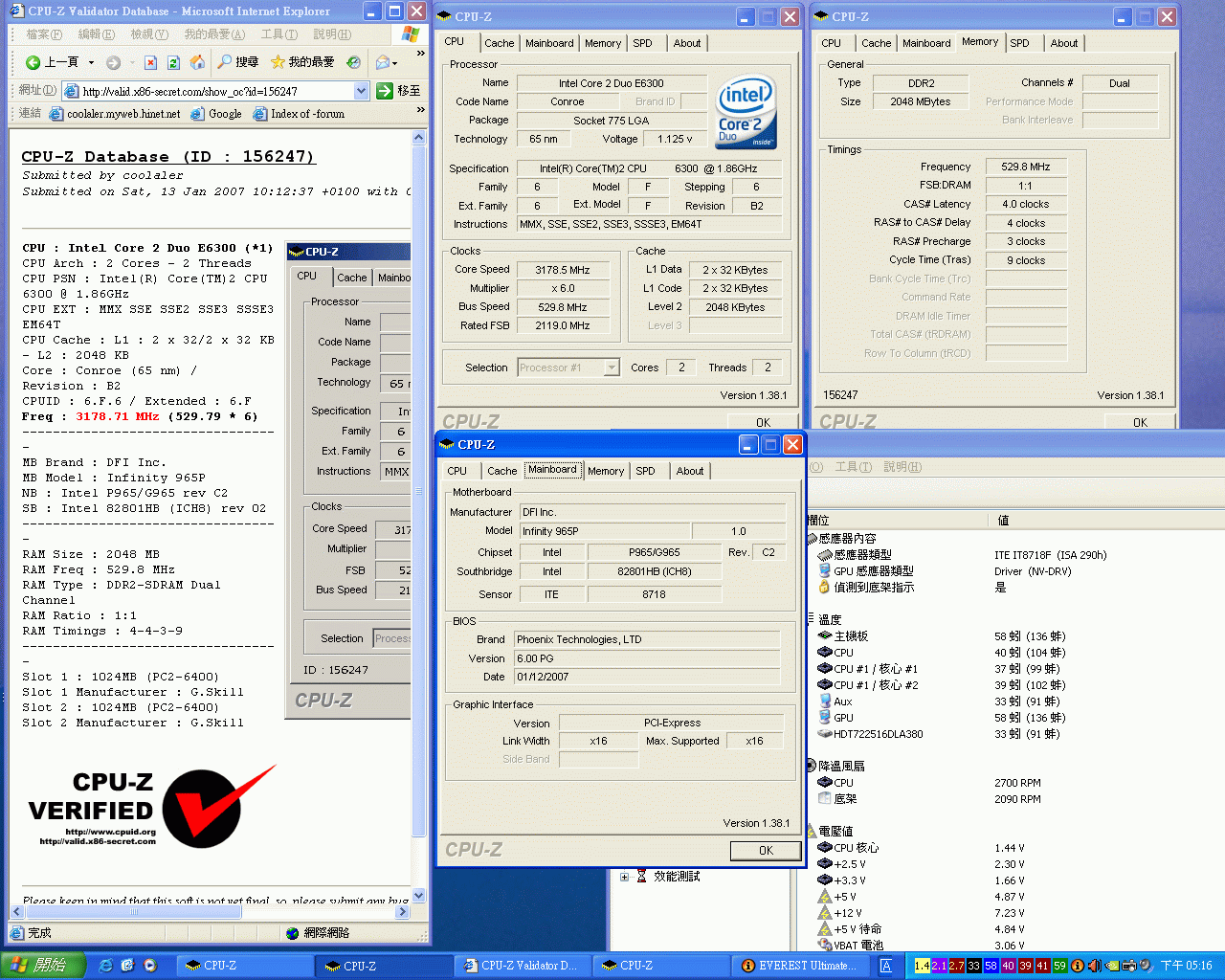This screenshot has height=980, width=1225.
Task: Expand the Links bar overflow chevron
Action: pos(420,109)
